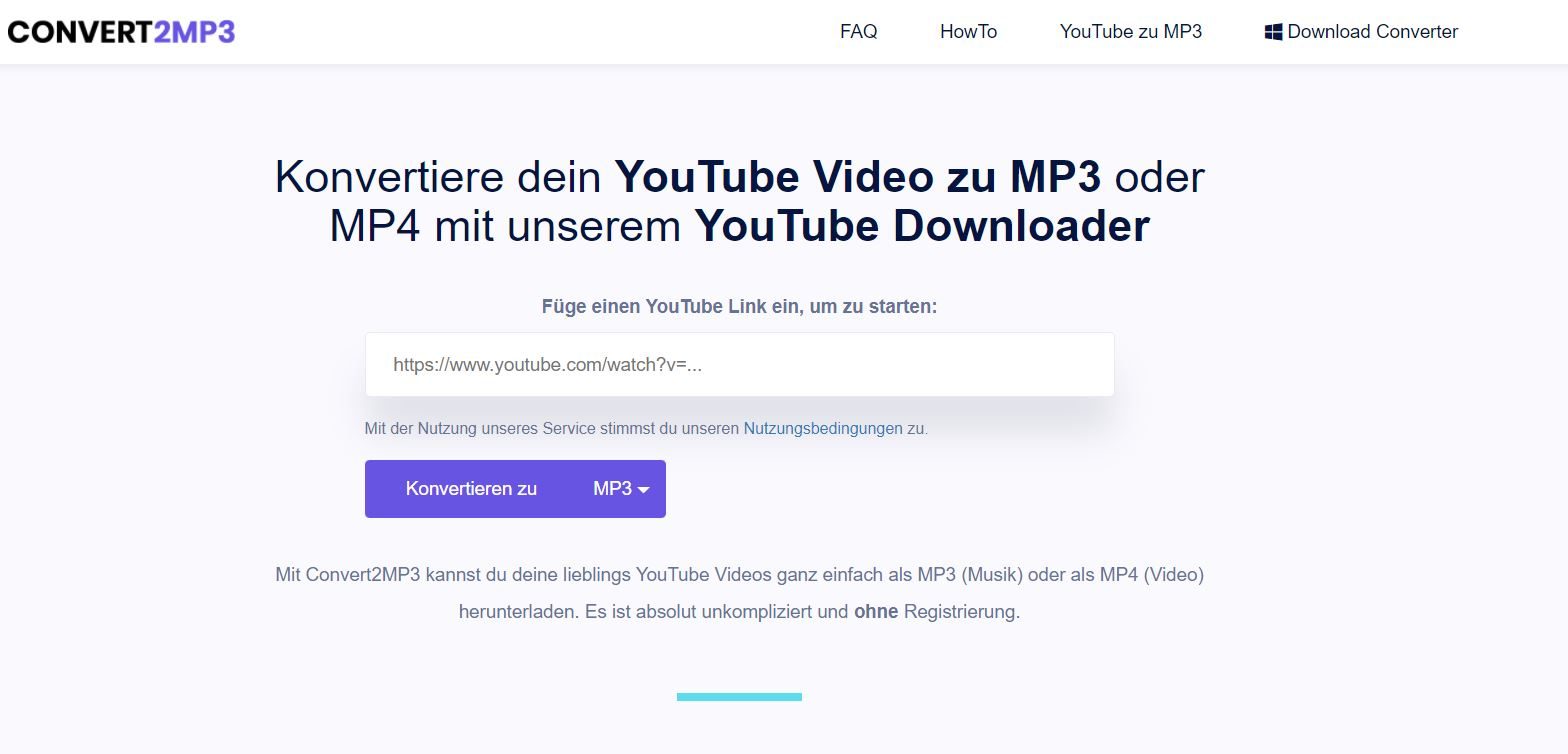Go to YouTube zu MP3 page
The width and height of the screenshot is (1568, 754).
(x=1131, y=32)
